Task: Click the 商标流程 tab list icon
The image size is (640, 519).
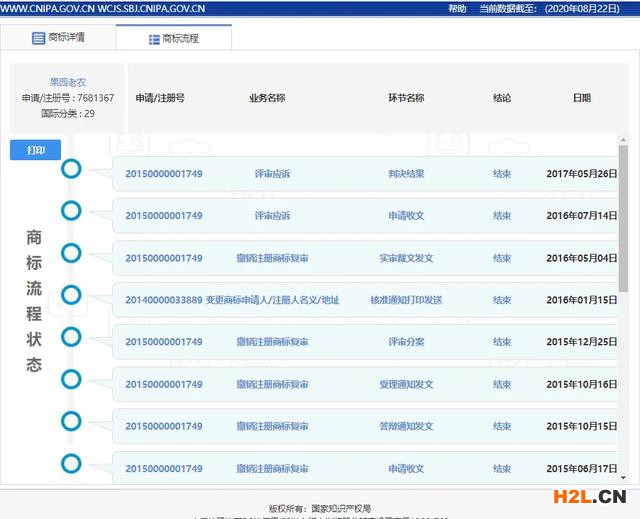Action: [x=153, y=38]
